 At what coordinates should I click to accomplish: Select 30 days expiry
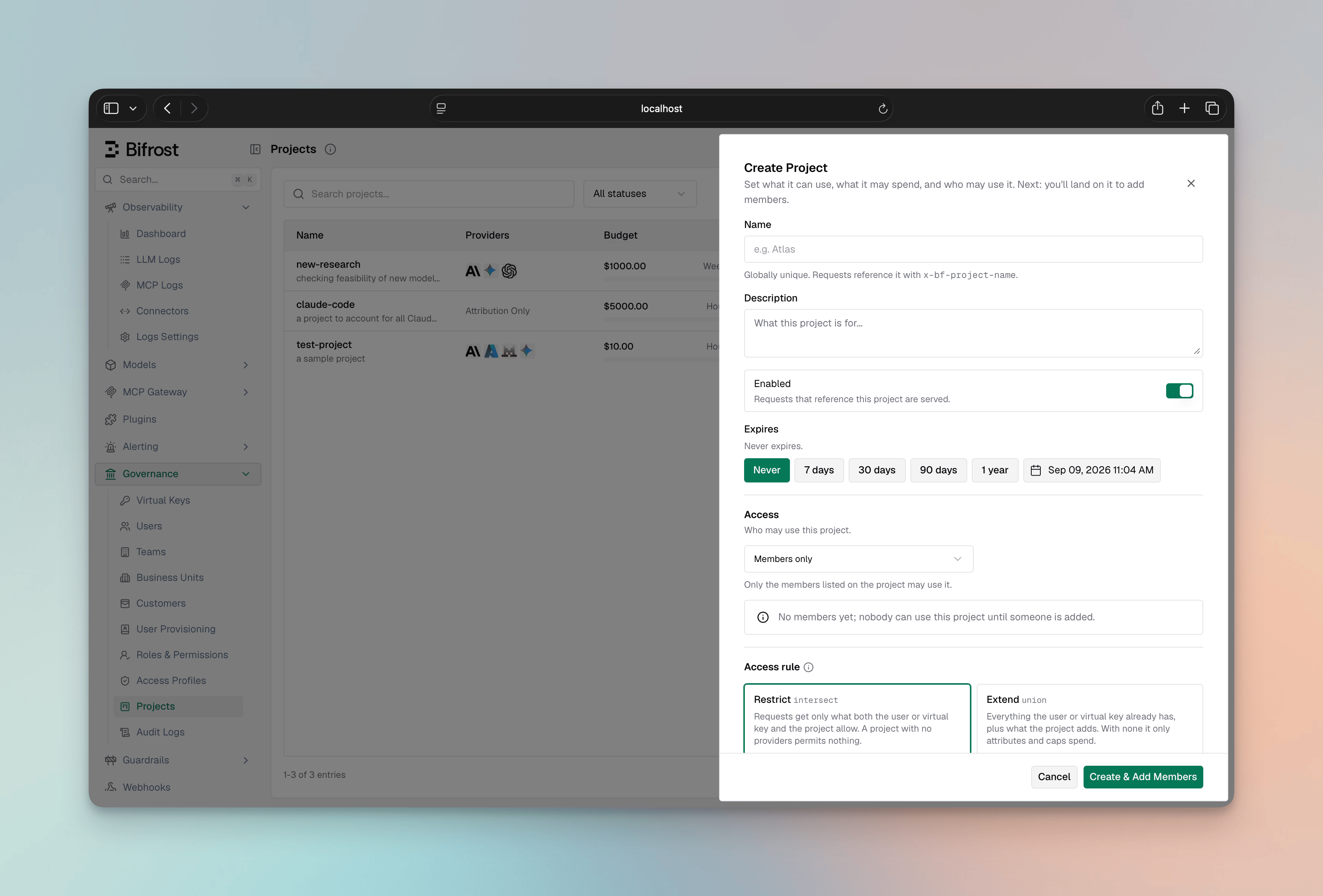(x=877, y=470)
